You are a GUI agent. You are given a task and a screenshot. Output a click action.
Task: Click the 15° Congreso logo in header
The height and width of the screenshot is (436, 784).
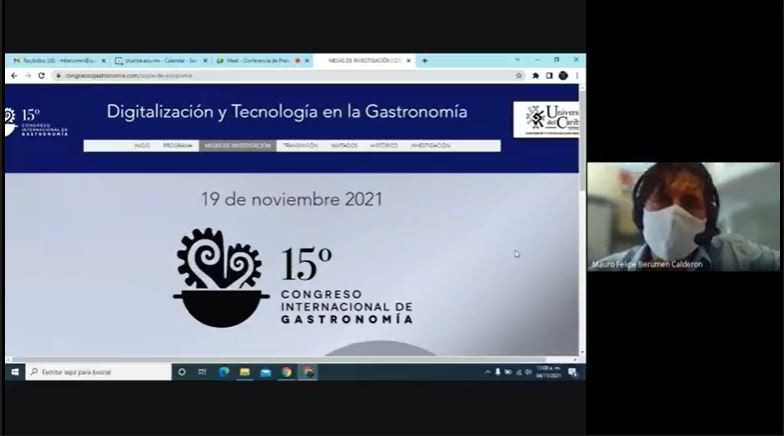click(36, 122)
